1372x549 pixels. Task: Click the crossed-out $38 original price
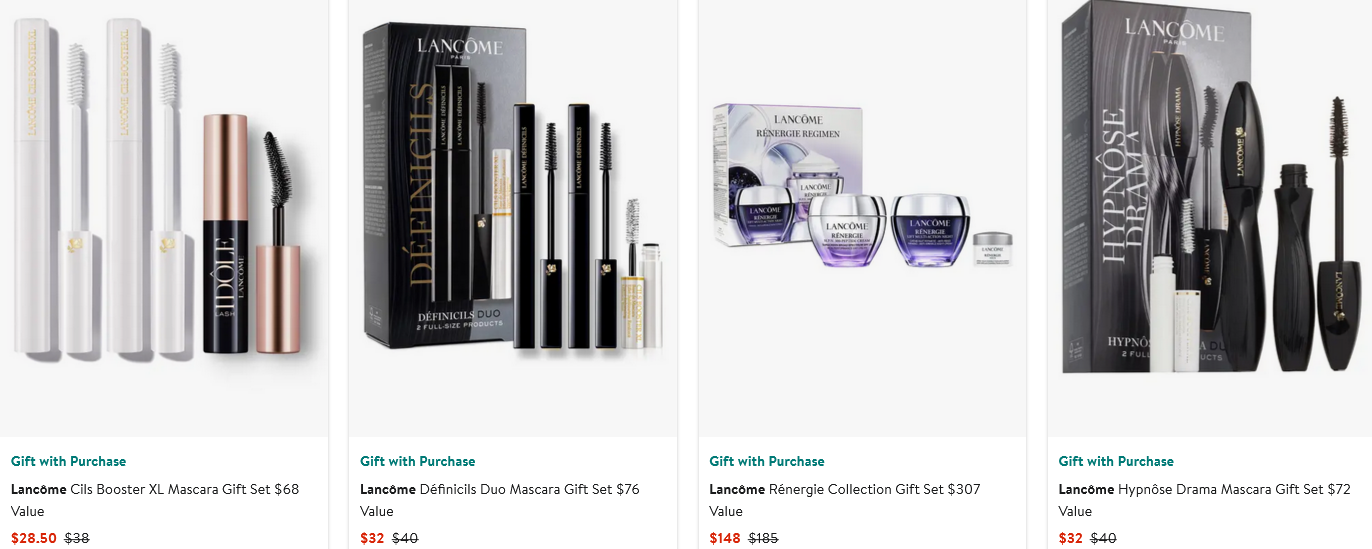click(x=77, y=538)
